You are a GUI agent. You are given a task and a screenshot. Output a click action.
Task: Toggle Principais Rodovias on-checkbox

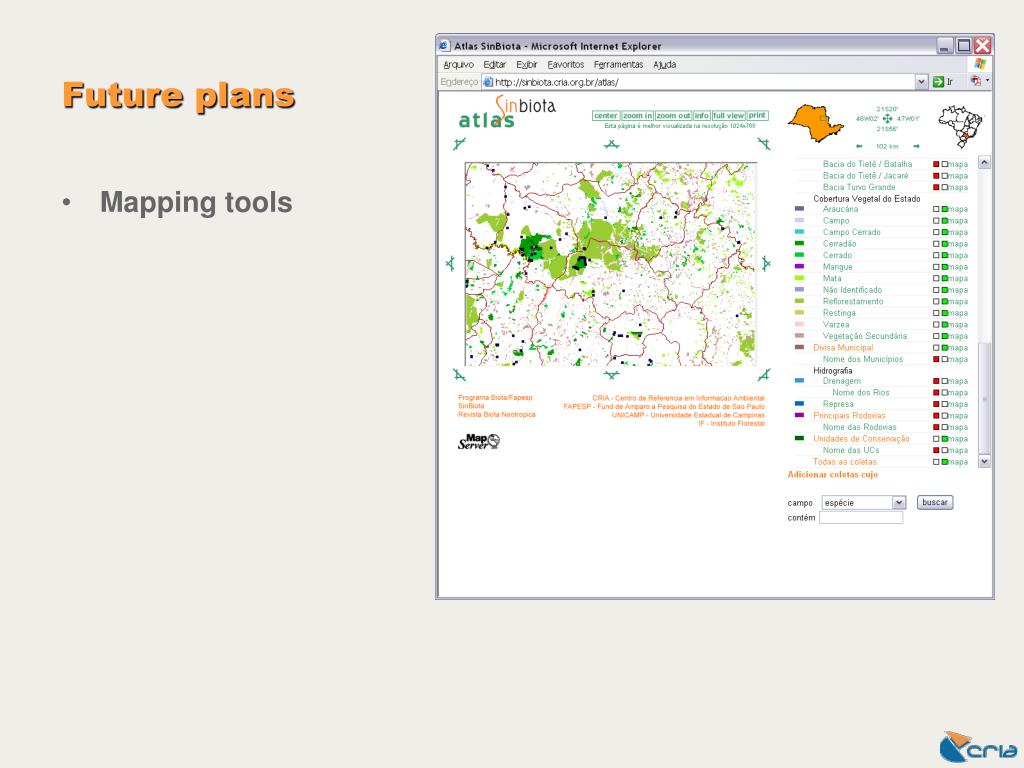click(944, 416)
